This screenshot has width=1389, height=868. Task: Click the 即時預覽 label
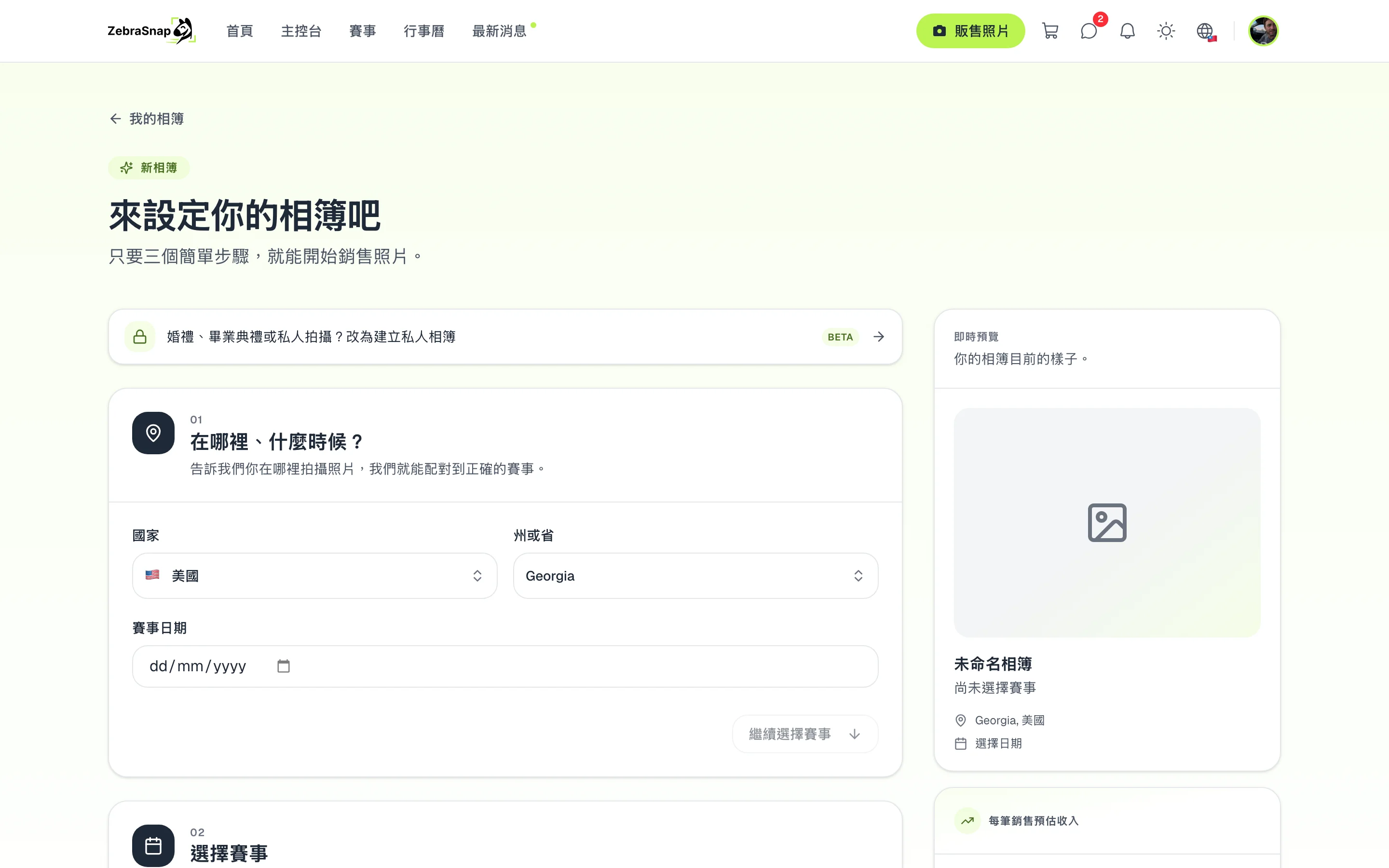(x=976, y=337)
